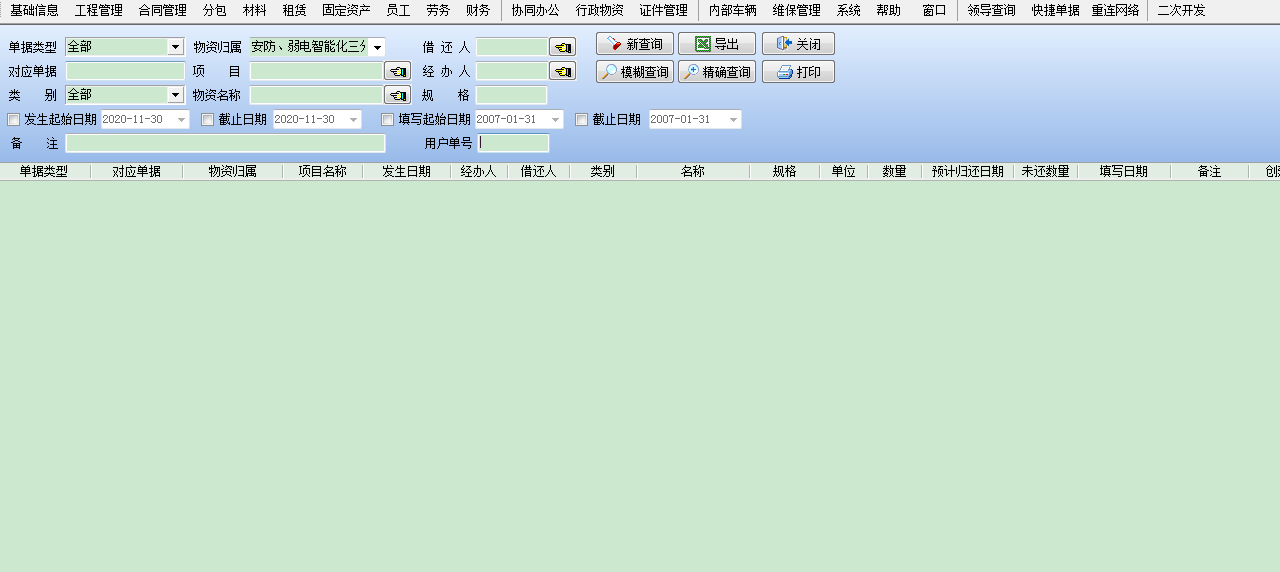
Task: Click the 借还人 input field
Action: 512,47
